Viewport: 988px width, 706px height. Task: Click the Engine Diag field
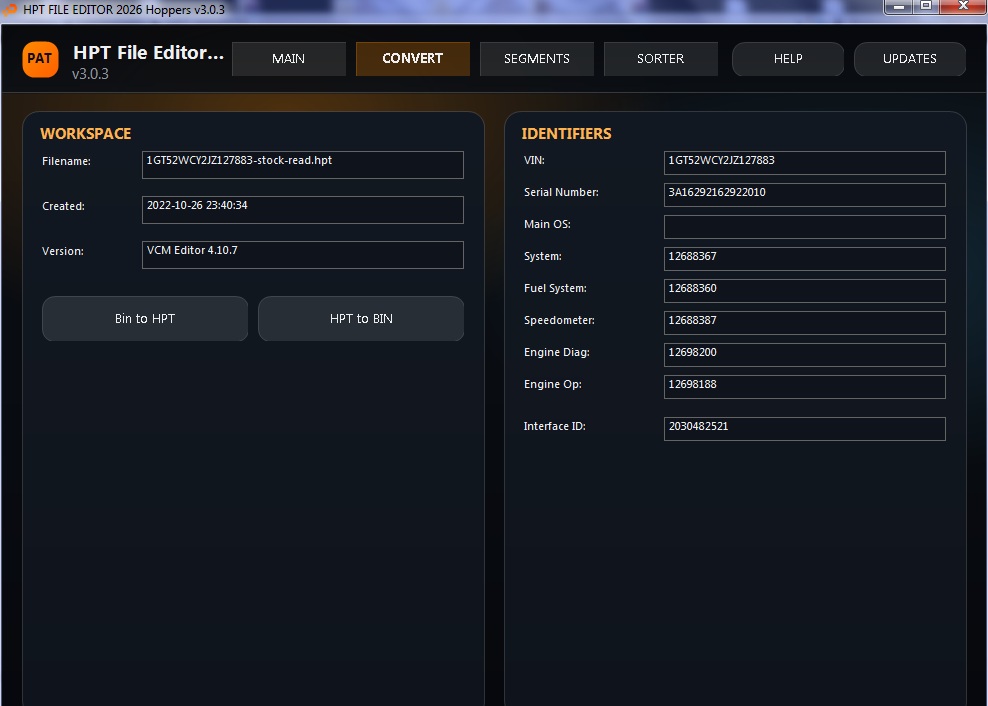(x=804, y=355)
